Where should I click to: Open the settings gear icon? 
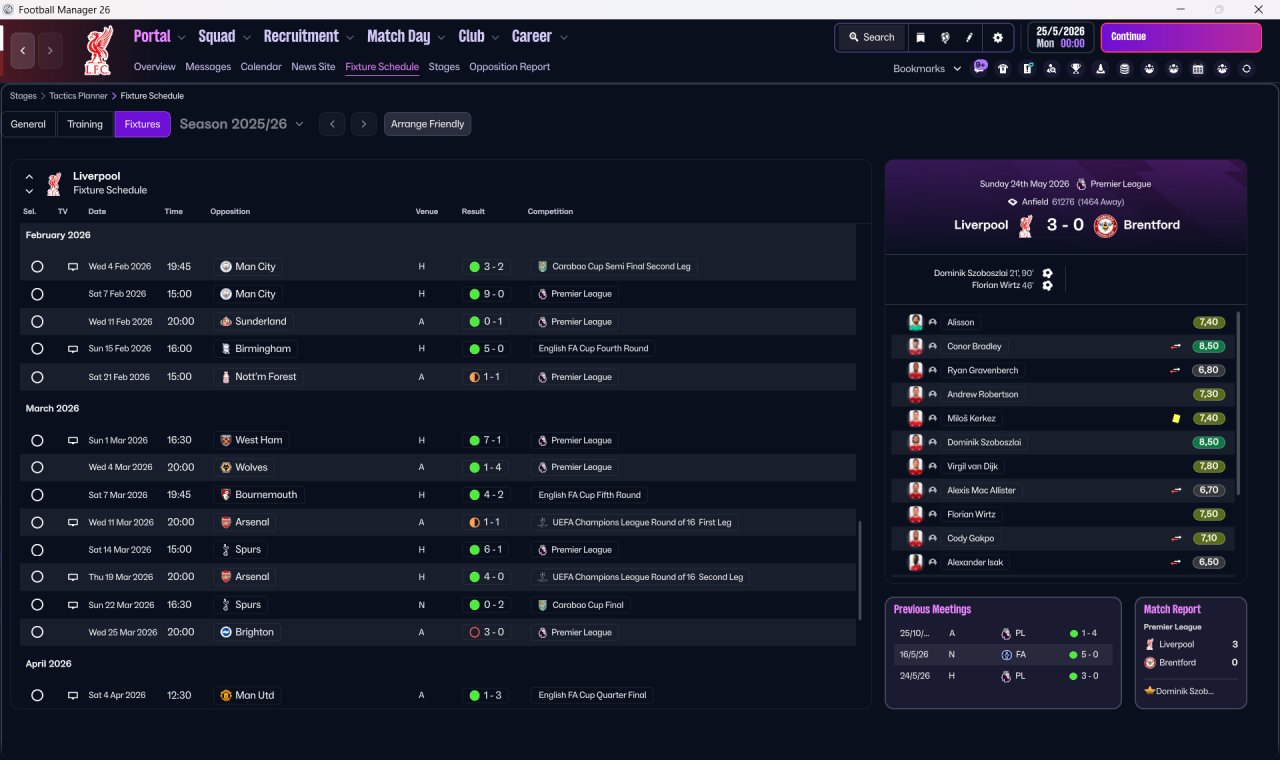pyautogui.click(x=997, y=38)
